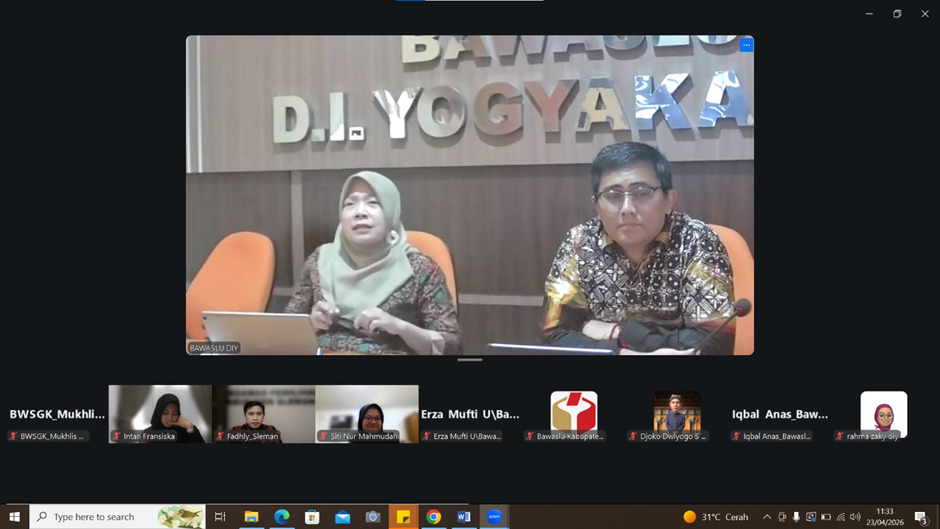This screenshot has height=529, width=940.
Task: Open the notification center with 3 notifications
Action: (921, 517)
